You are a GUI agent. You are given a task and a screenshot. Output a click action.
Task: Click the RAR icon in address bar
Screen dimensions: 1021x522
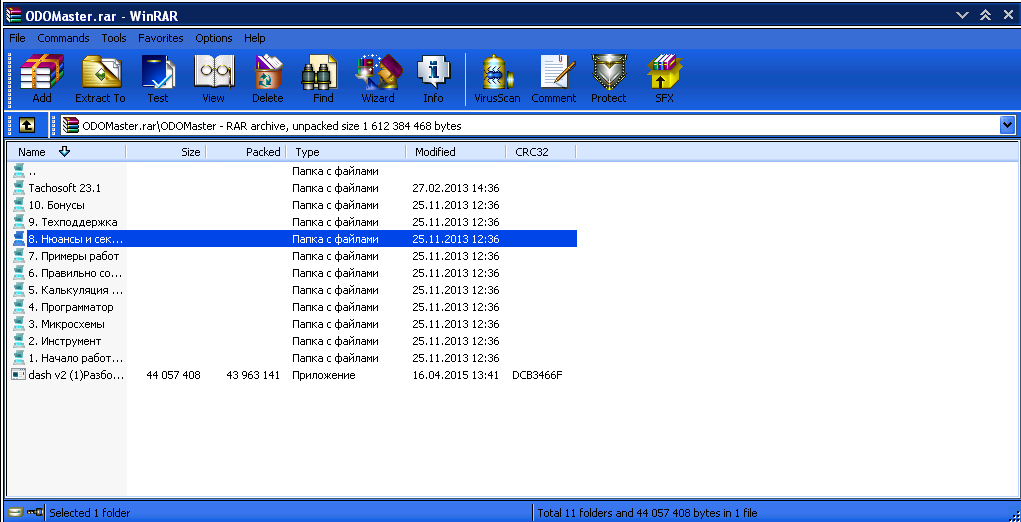click(70, 126)
